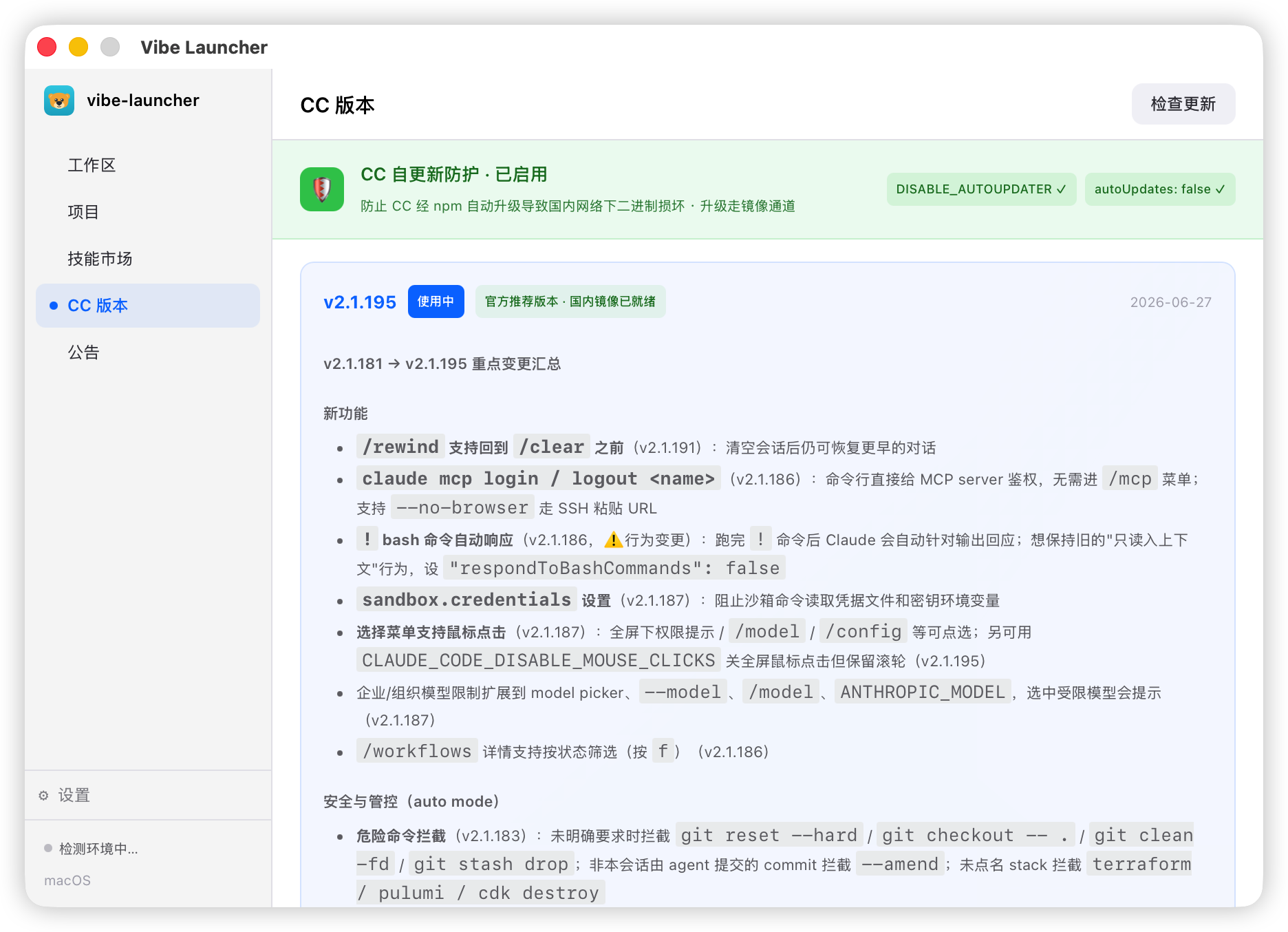Click the git checkout -- . code snippet
1288x932 pixels.
coord(976,835)
